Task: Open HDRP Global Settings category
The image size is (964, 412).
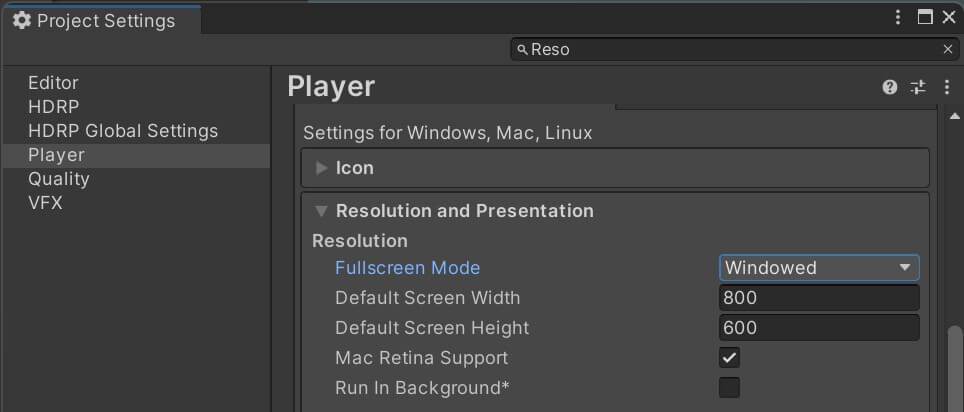Action: 123,131
